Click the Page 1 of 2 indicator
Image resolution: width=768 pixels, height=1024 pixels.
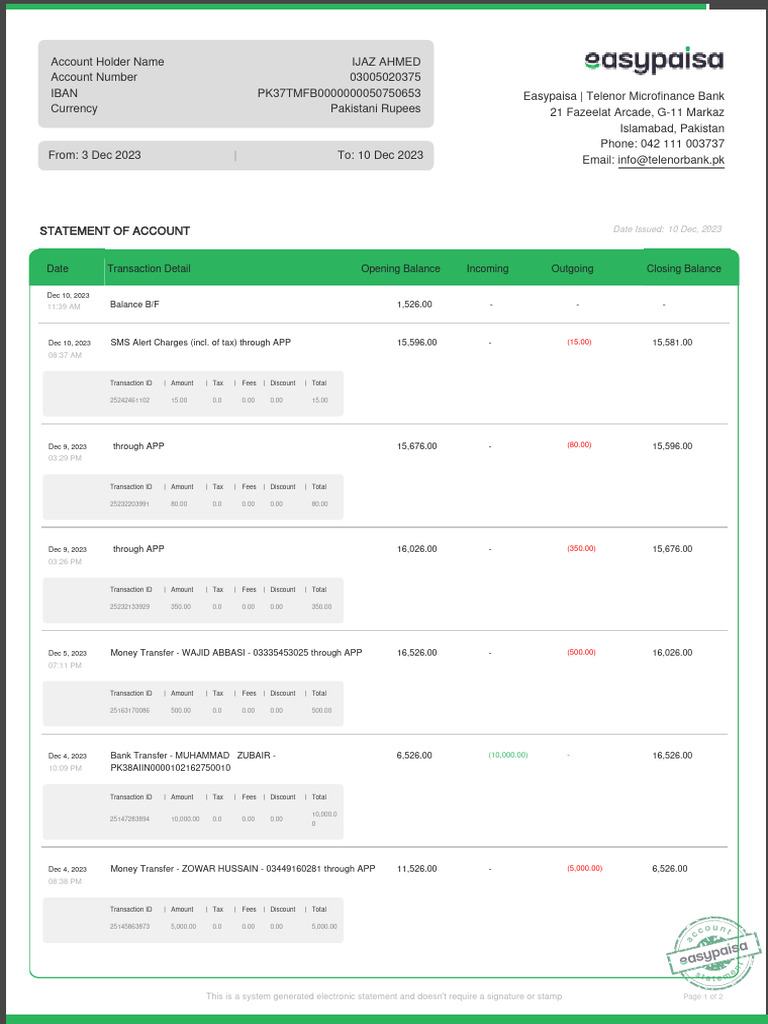(x=703, y=997)
